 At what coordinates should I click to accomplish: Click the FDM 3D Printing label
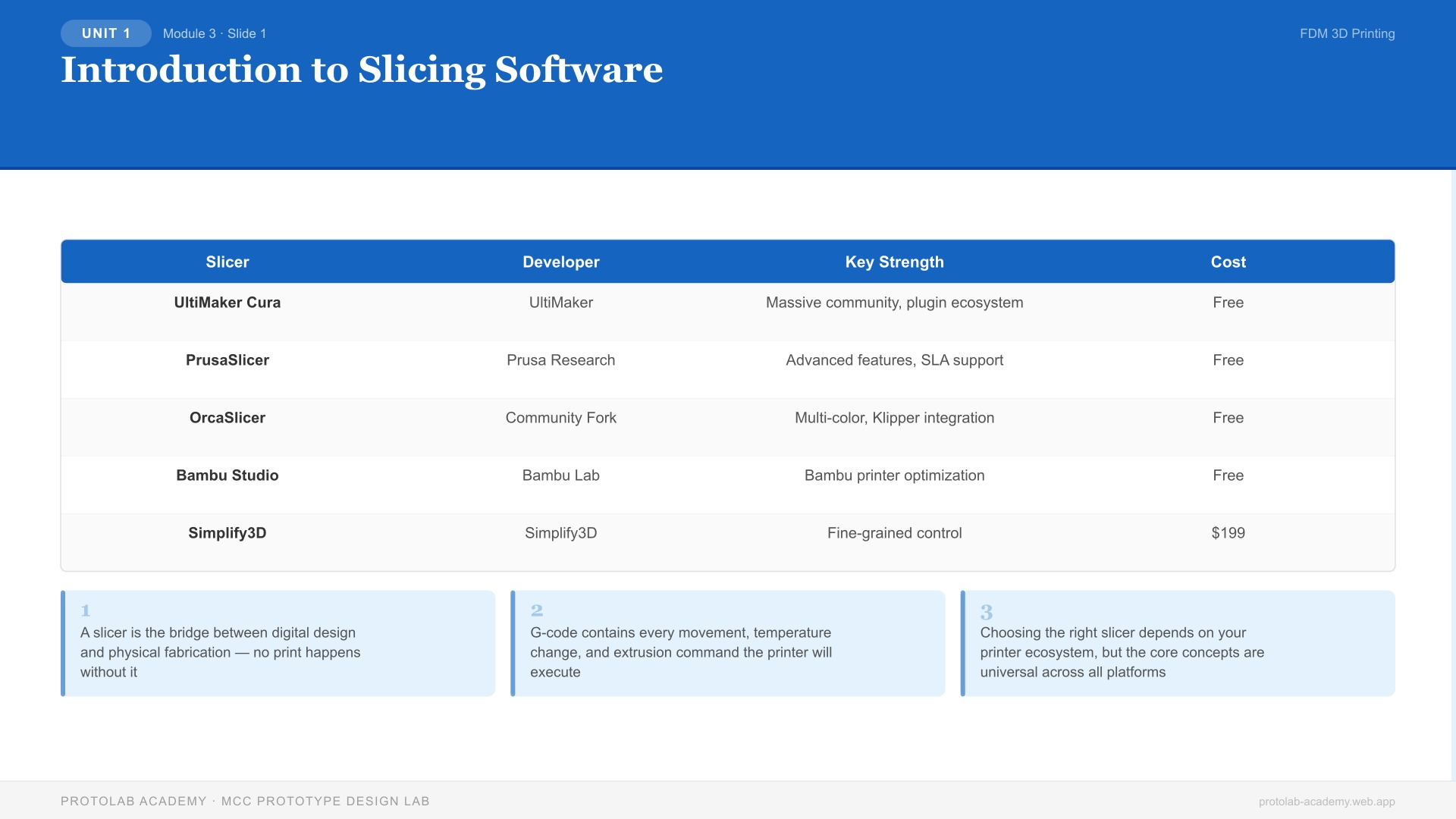point(1347,33)
